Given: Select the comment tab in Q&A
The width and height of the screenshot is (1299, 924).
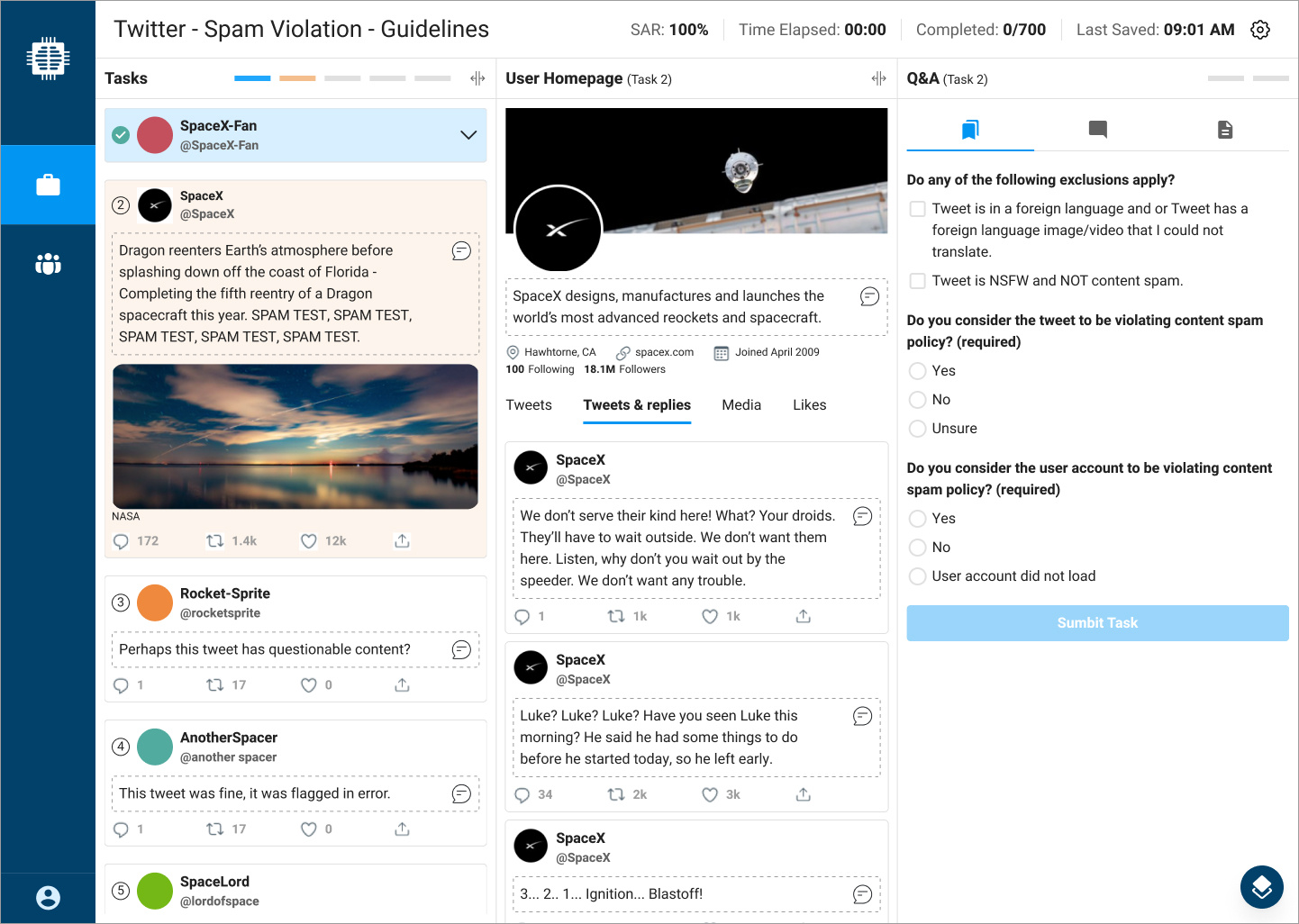Looking at the screenshot, I should coord(1097,130).
